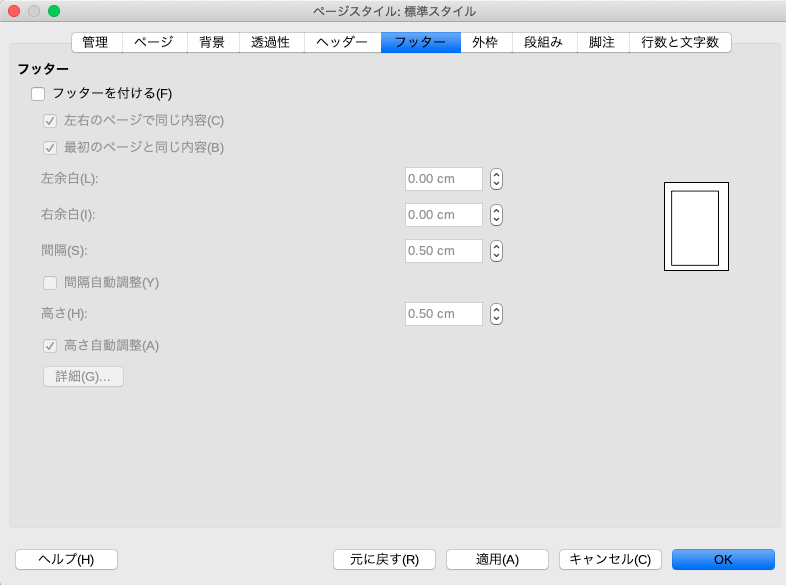Click the 間隔 spinner stepper

tap(496, 251)
